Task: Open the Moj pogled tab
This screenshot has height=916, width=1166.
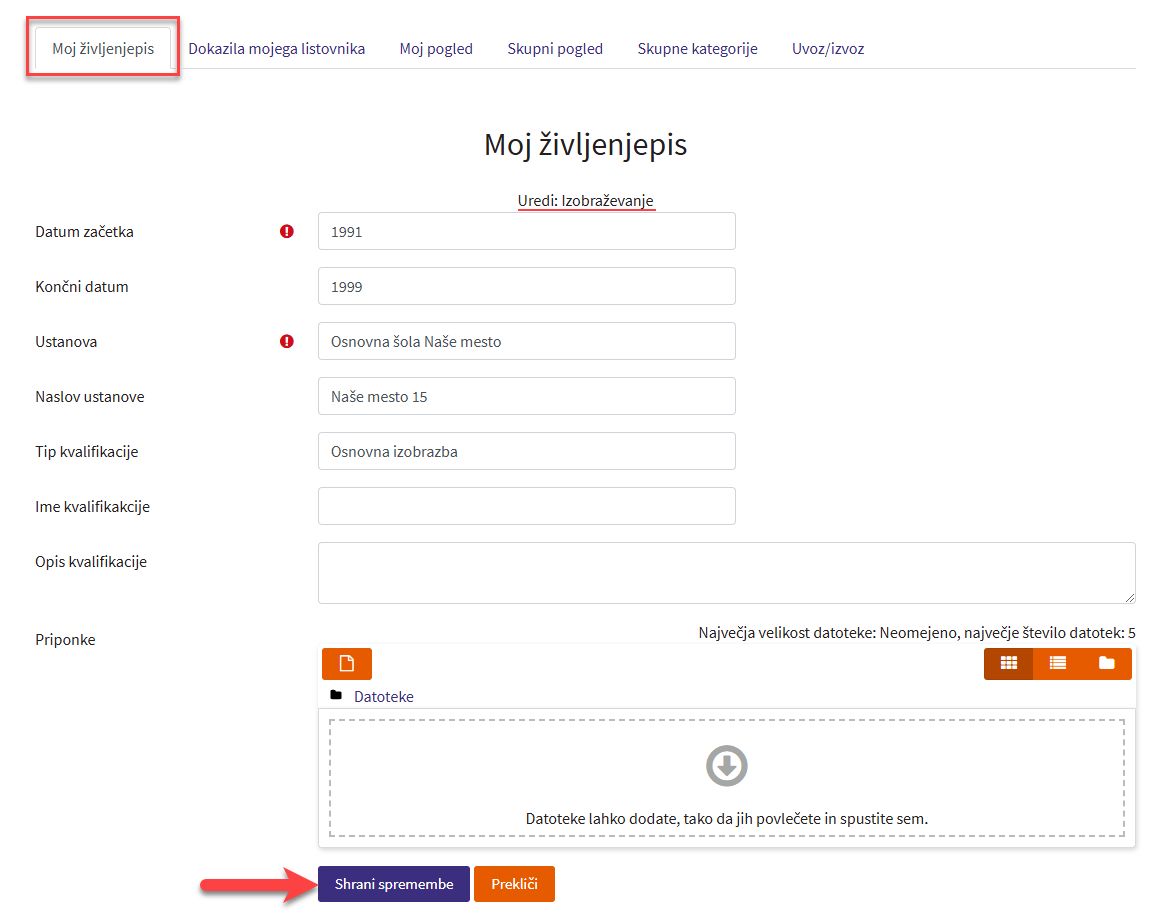Action: 436,48
